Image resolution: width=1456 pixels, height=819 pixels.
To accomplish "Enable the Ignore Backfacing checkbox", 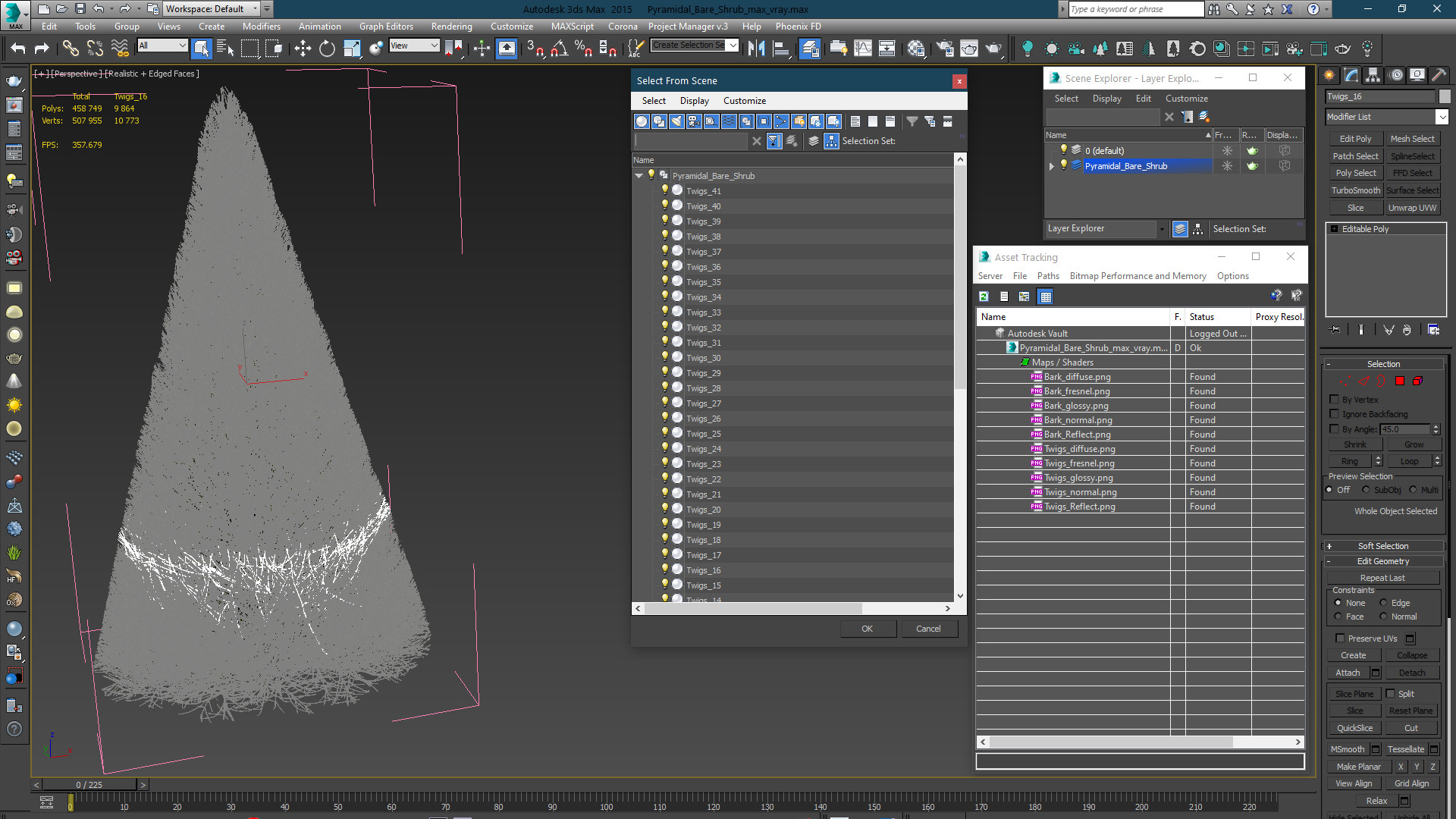I will (x=1335, y=414).
